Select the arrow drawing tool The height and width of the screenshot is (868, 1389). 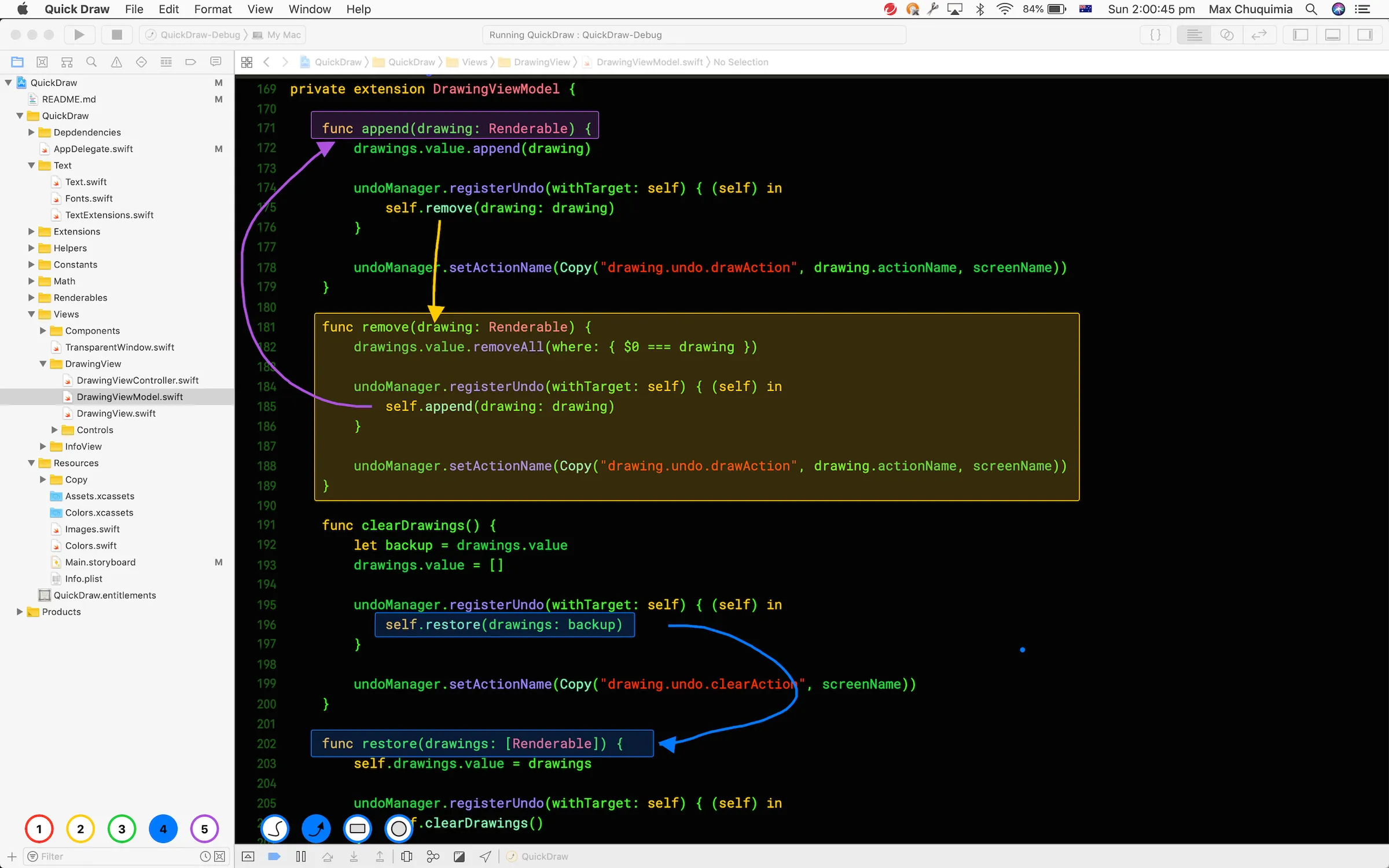point(316,829)
